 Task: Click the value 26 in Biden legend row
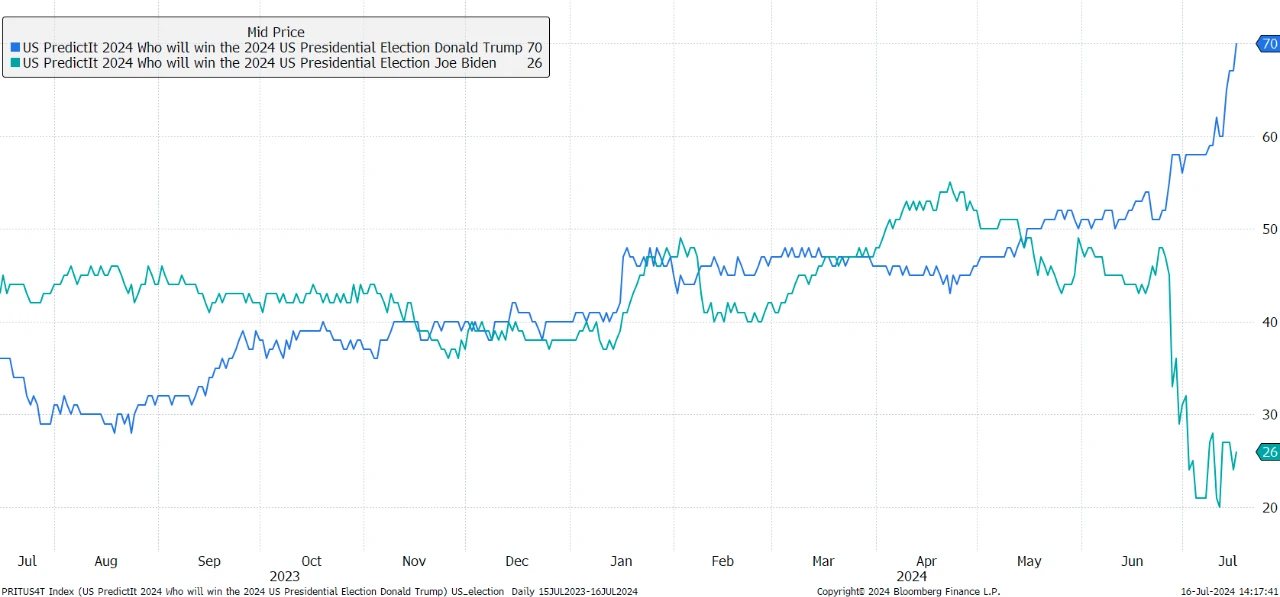click(534, 63)
